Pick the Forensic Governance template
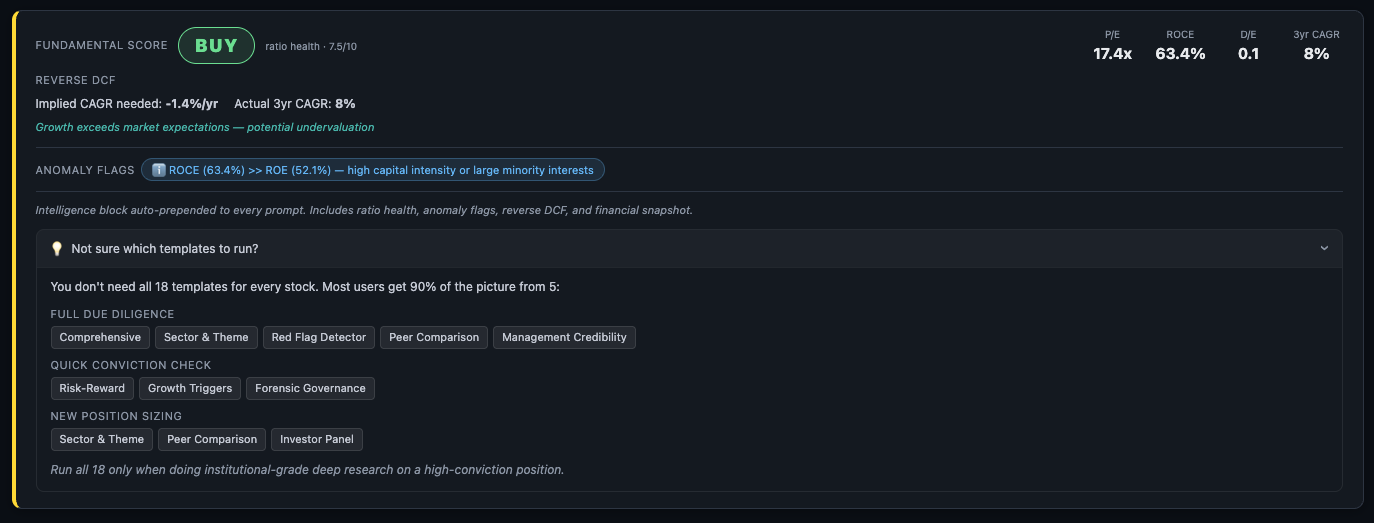1374x523 pixels. 310,388
